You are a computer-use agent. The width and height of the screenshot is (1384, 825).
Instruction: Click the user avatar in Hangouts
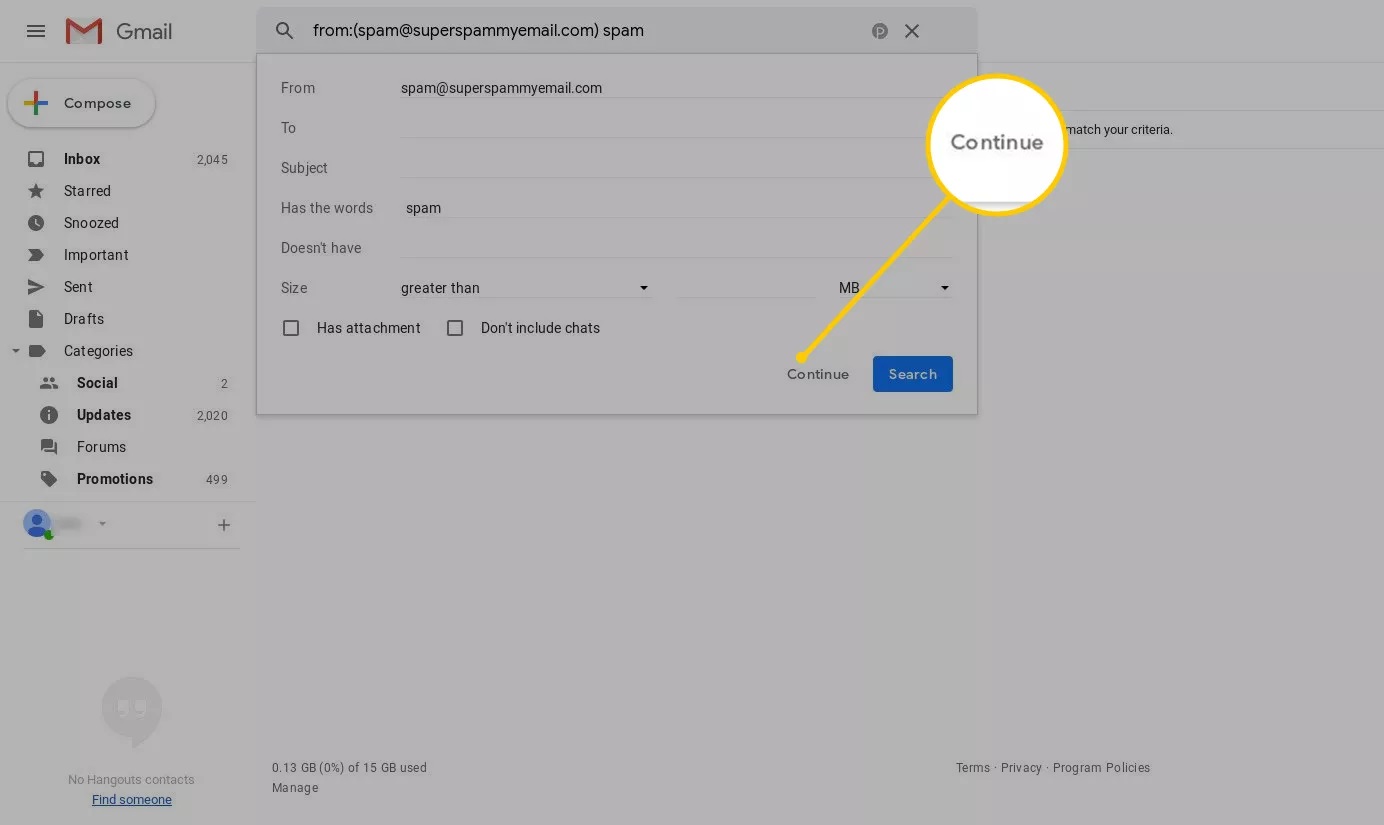pos(37,523)
